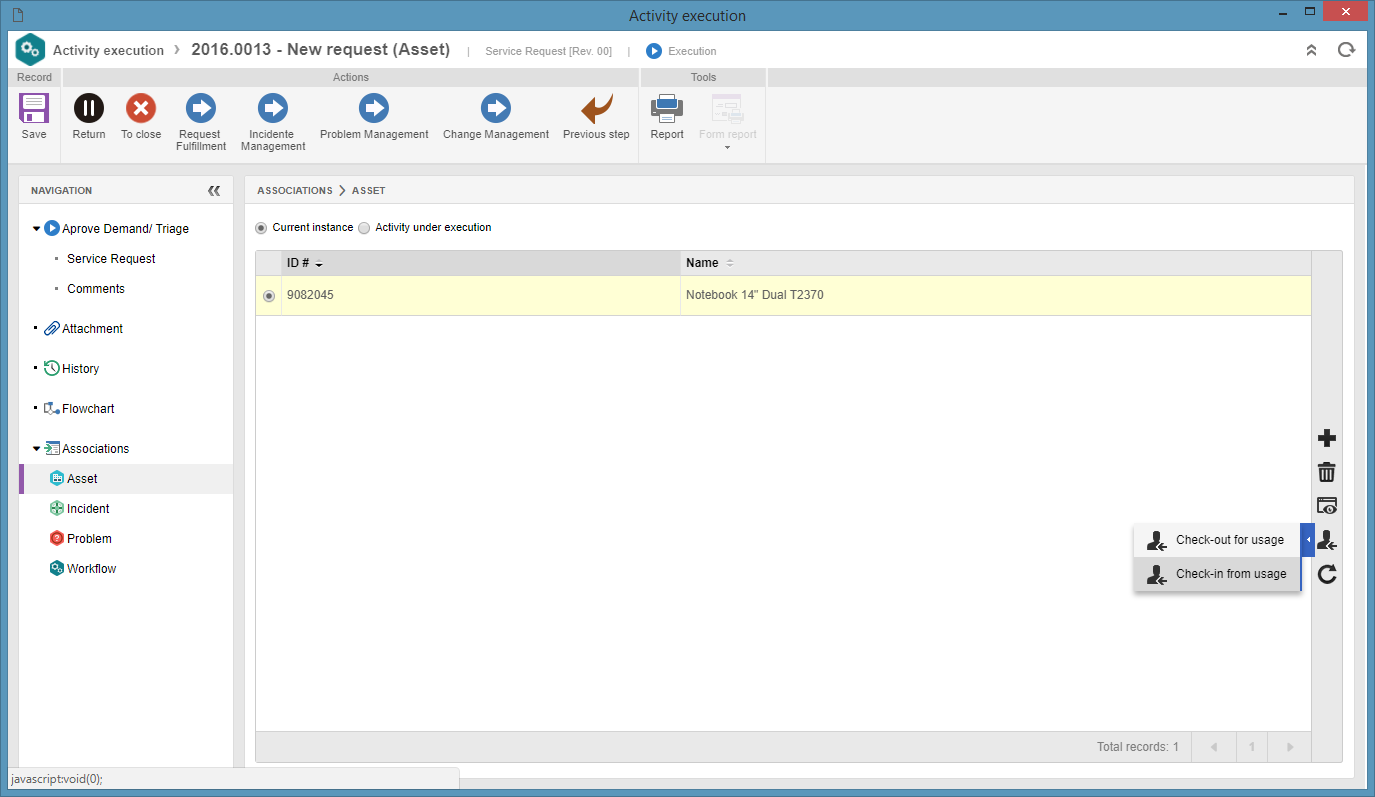The image size is (1375, 797).
Task: Collapse the Navigation panel with double arrow
Action: coord(214,190)
